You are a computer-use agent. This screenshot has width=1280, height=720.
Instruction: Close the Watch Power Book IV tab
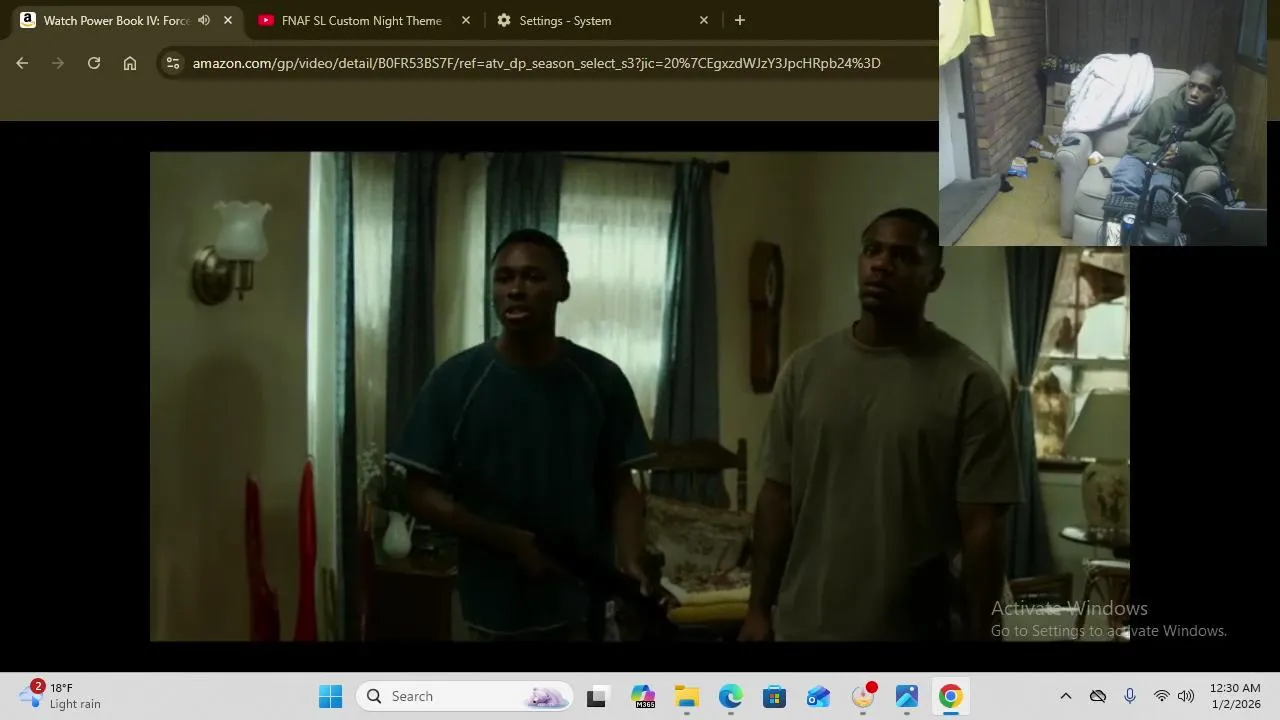pyautogui.click(x=228, y=20)
